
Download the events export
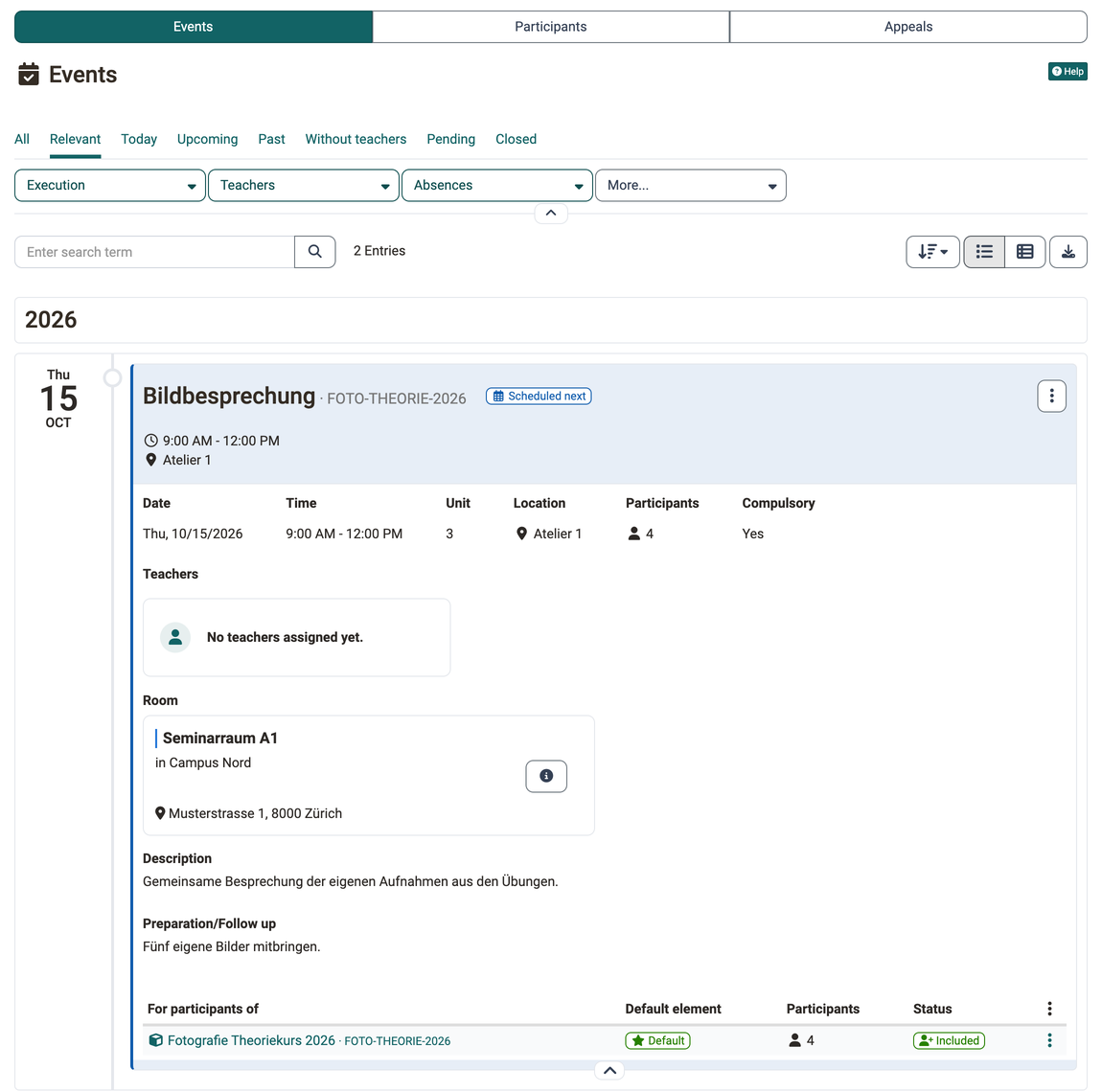(1068, 252)
